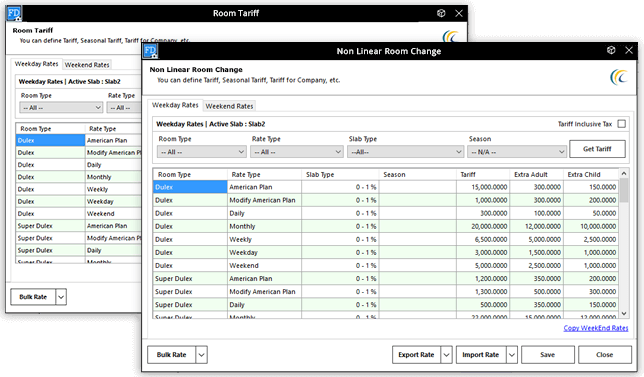Click the 6,500.0000 tariff for Dulex Weekly
644x377 pixels.
483,239
